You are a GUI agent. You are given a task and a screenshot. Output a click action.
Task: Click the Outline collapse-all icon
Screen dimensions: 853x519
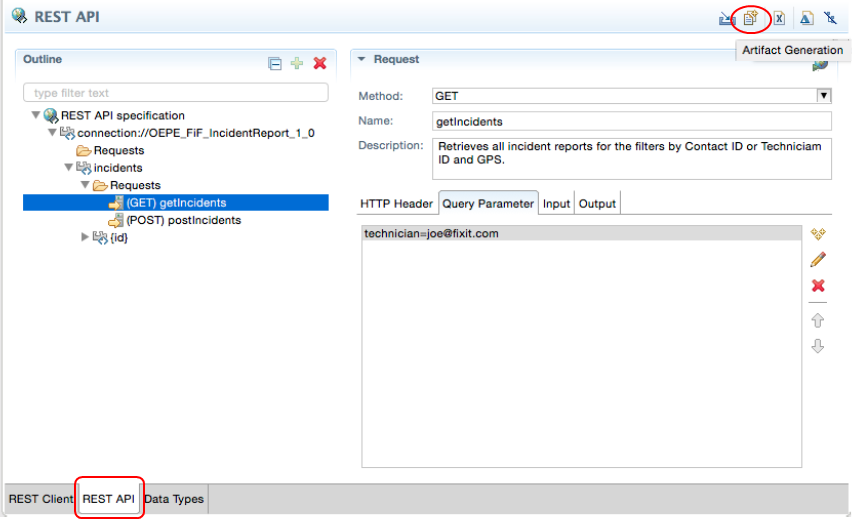[275, 64]
